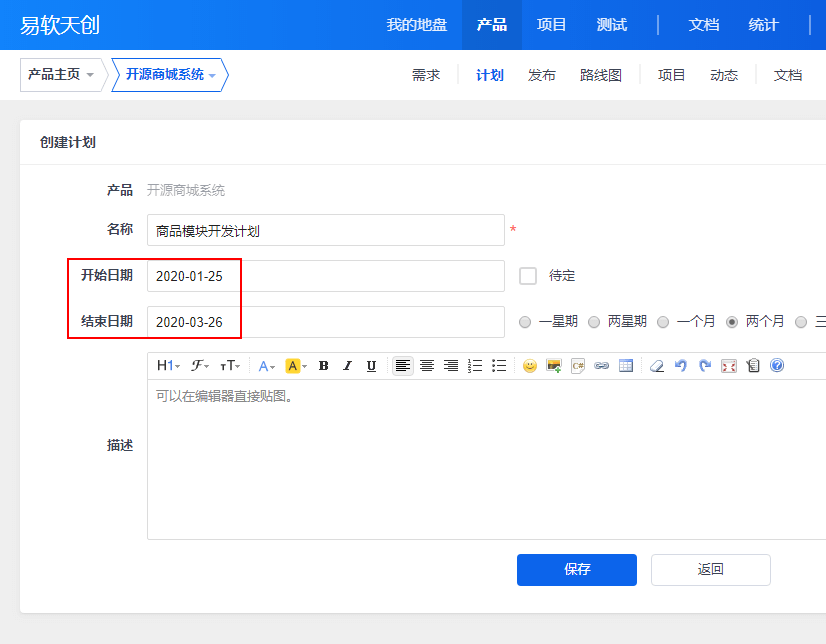Insert a table in the editor
The width and height of the screenshot is (826, 644).
[626, 366]
